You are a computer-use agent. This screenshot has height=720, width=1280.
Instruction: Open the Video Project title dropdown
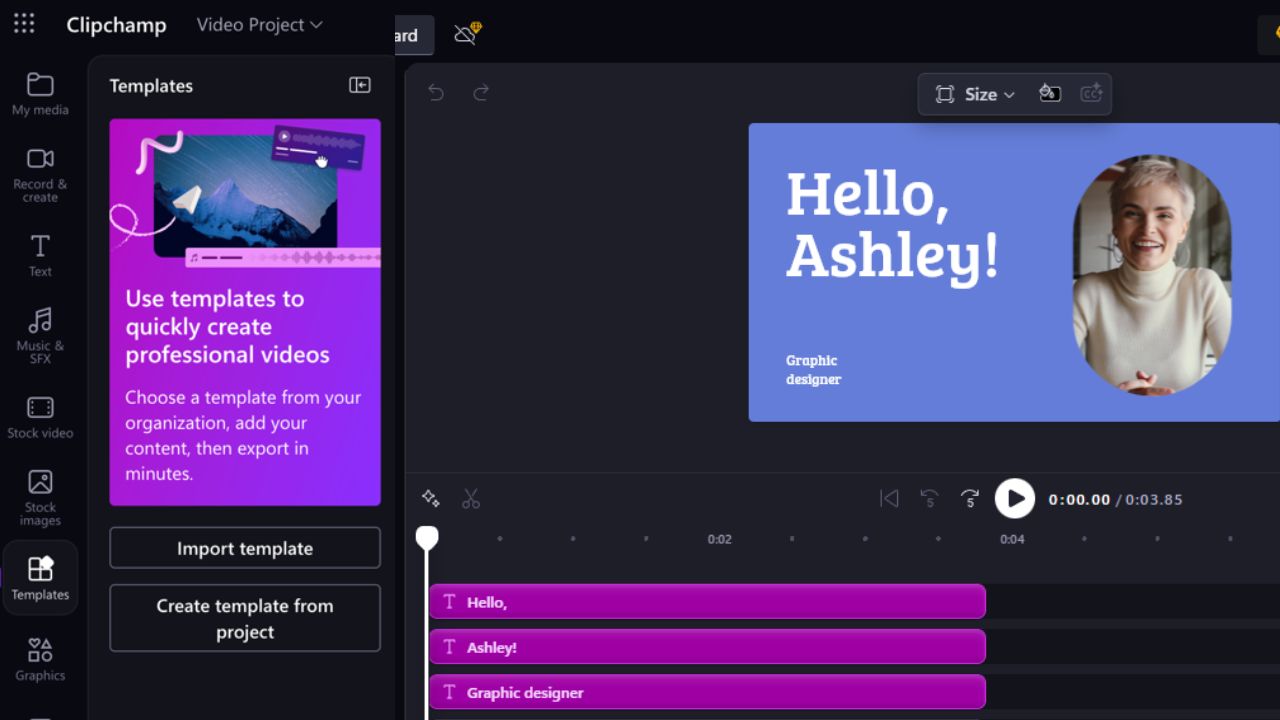259,25
